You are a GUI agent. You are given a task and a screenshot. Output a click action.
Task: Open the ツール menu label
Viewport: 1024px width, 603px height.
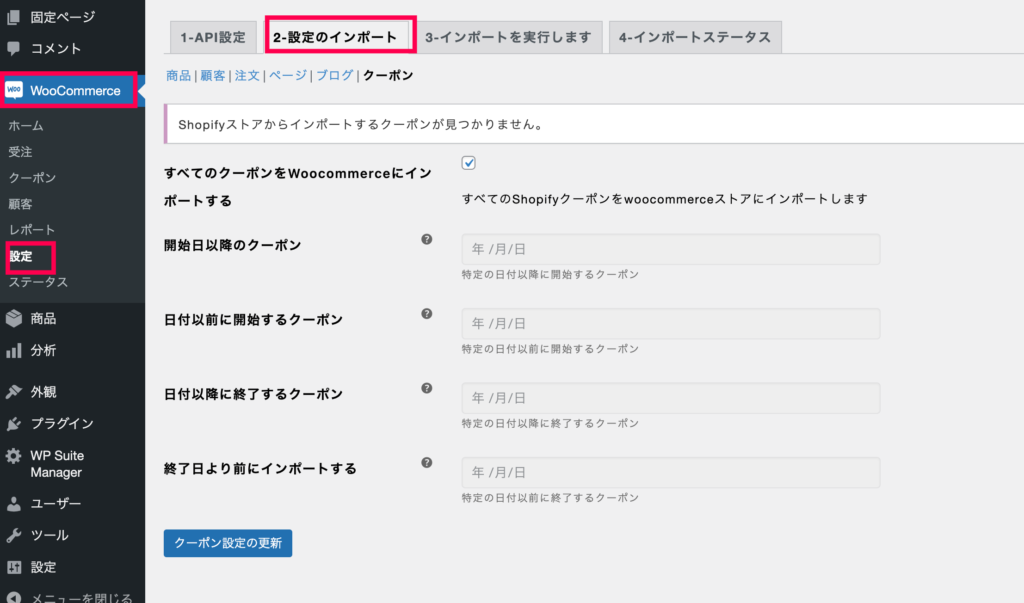(49, 536)
